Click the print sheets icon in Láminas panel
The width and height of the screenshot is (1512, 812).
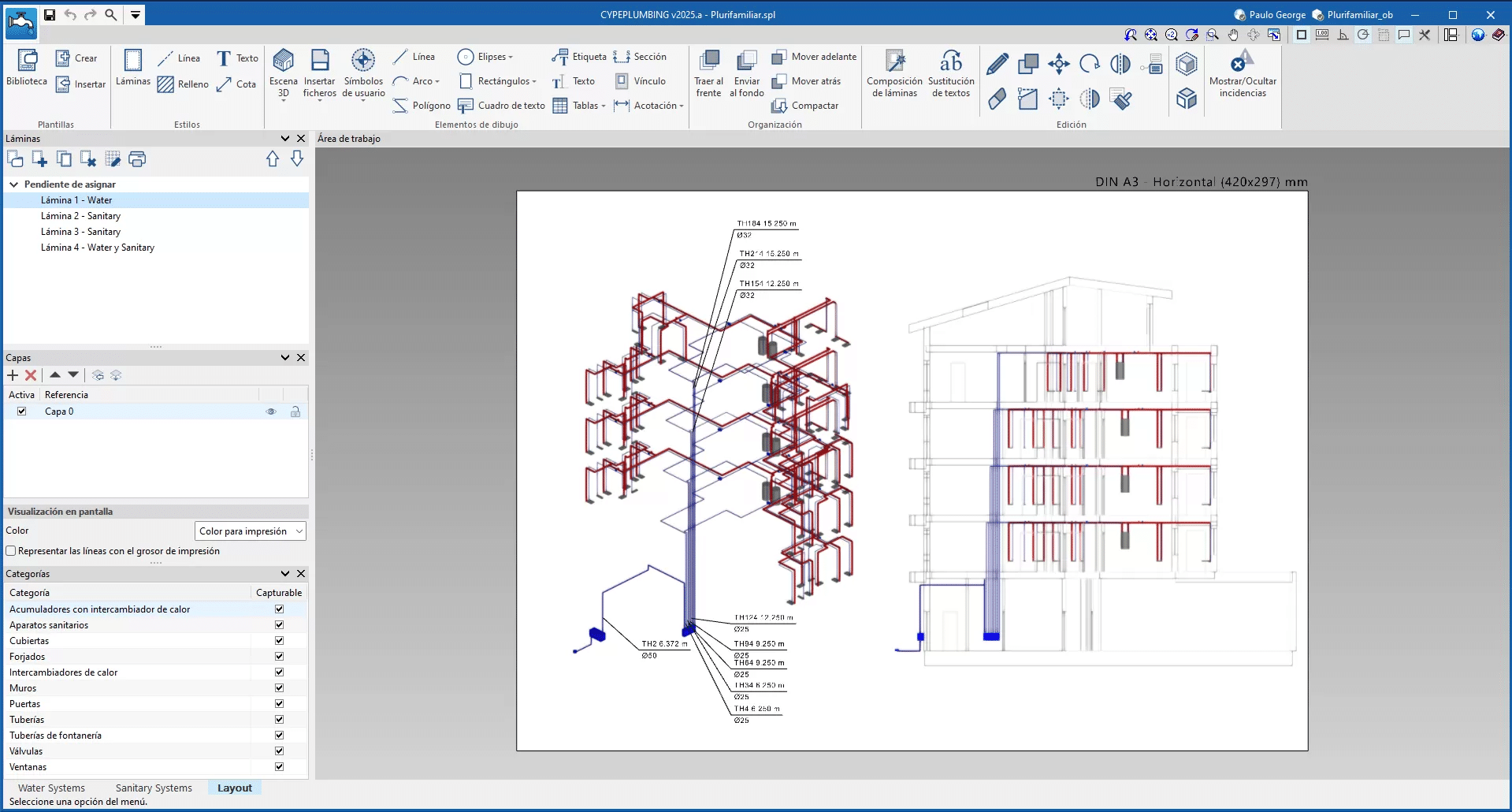pos(137,159)
